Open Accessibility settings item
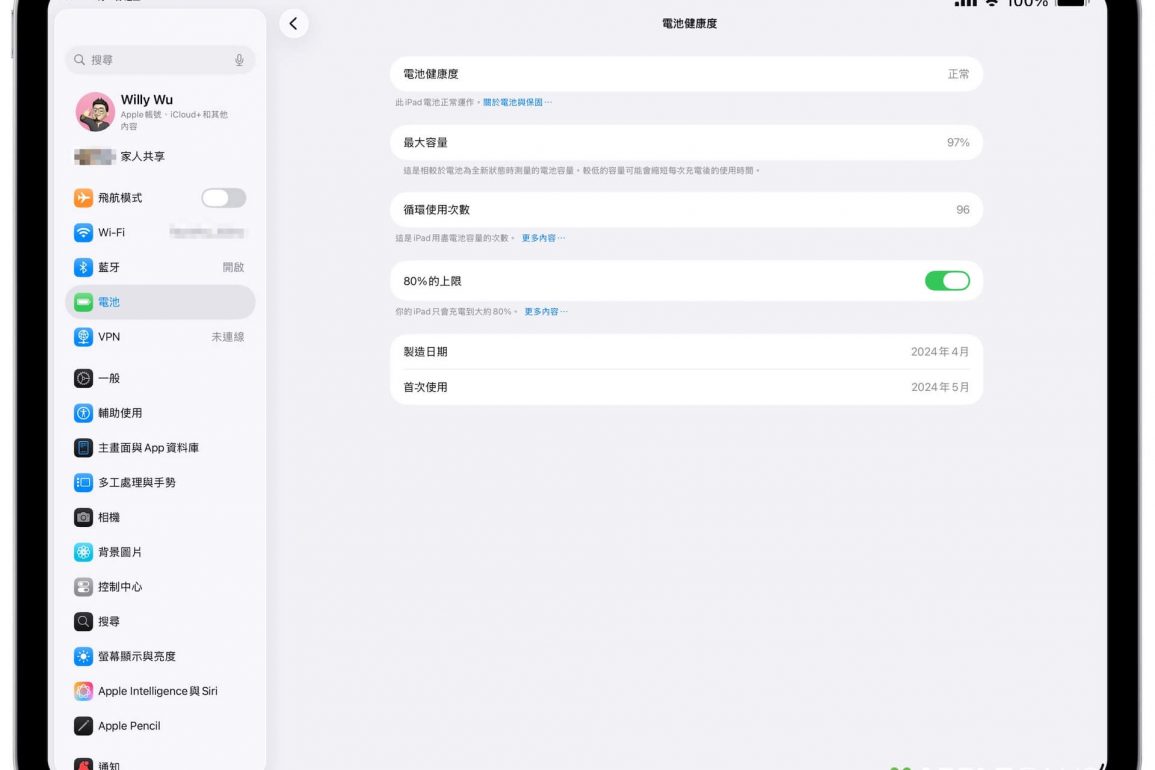Screen dimensions: 1155x770 [160, 413]
